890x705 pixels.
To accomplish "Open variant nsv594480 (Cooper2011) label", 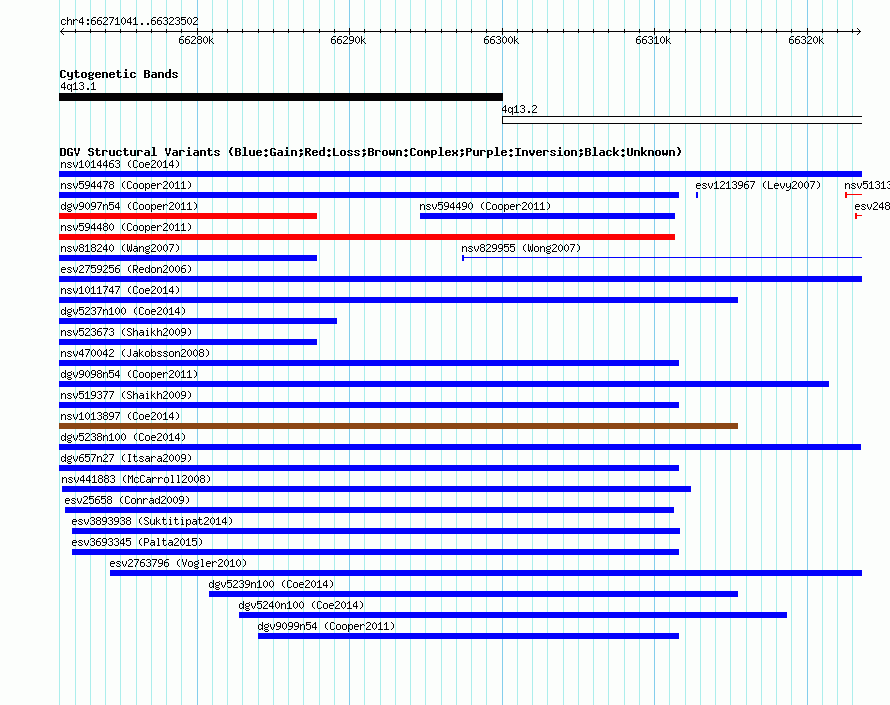I will pyautogui.click(x=126, y=227).
